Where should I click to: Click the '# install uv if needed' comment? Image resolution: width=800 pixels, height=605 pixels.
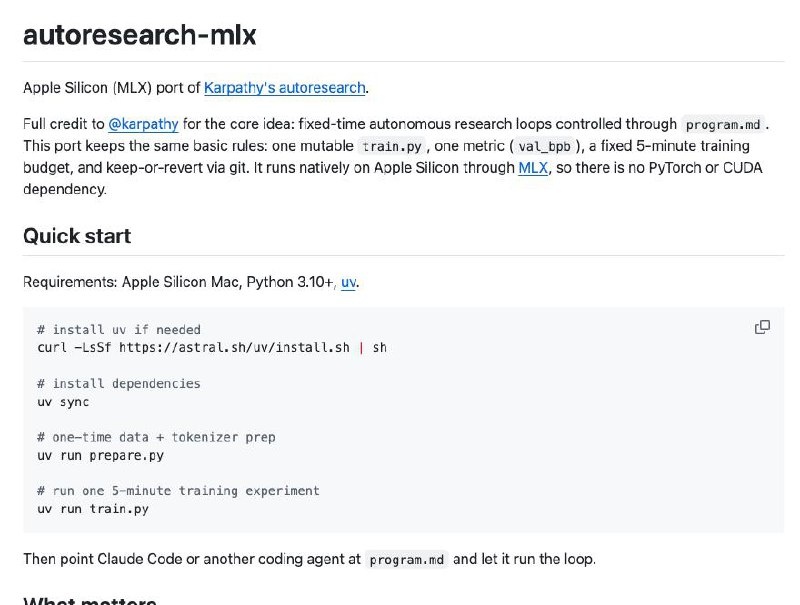(119, 330)
